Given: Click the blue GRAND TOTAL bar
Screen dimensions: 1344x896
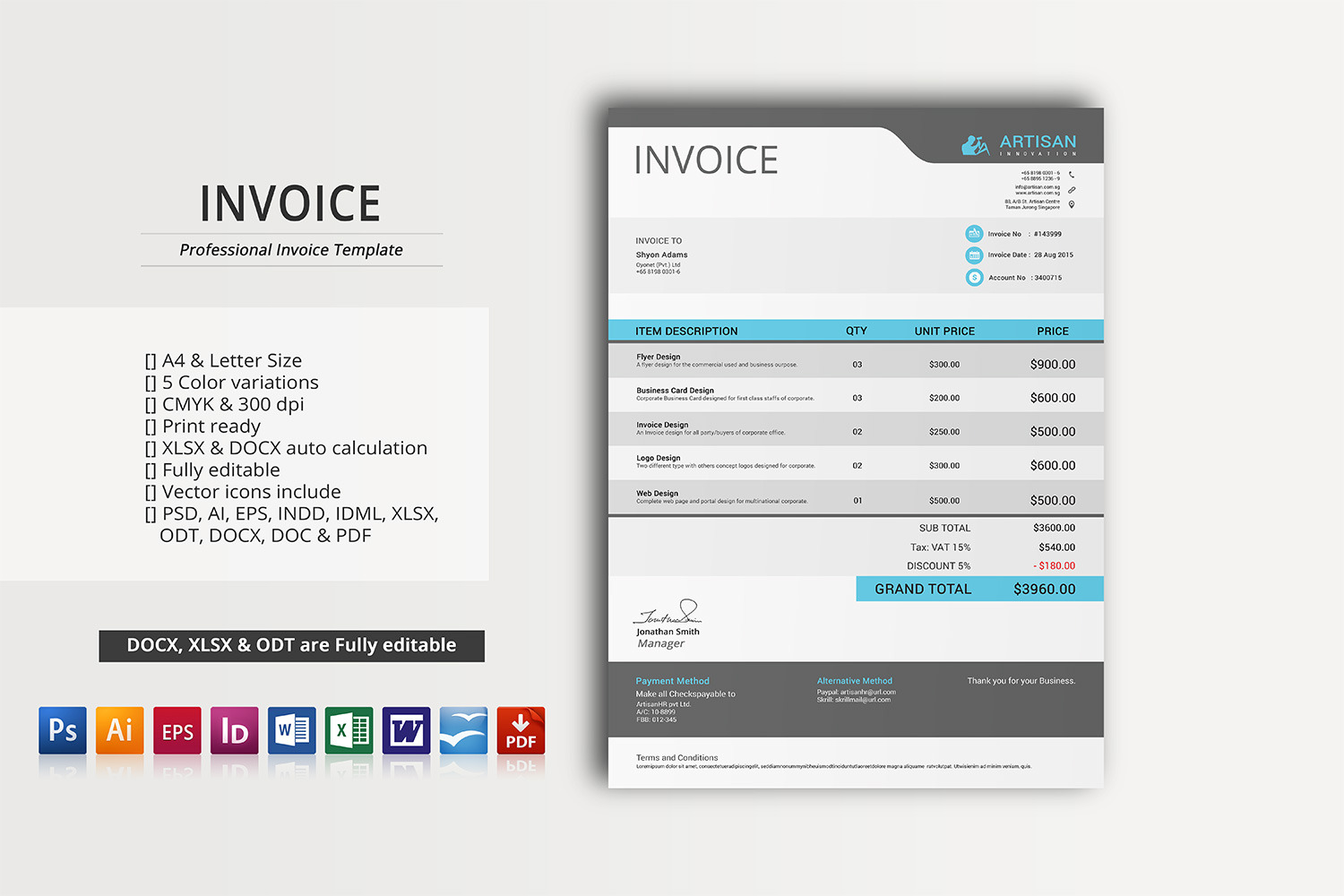Looking at the screenshot, I should point(979,589).
